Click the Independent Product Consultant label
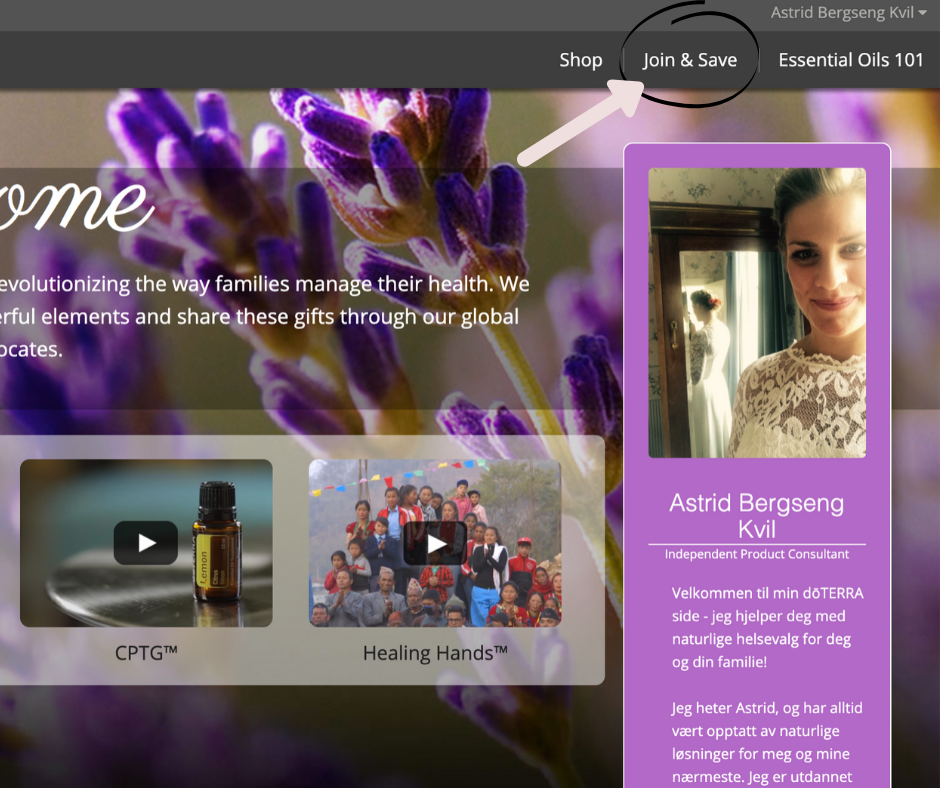This screenshot has height=788, width=940. 757,554
